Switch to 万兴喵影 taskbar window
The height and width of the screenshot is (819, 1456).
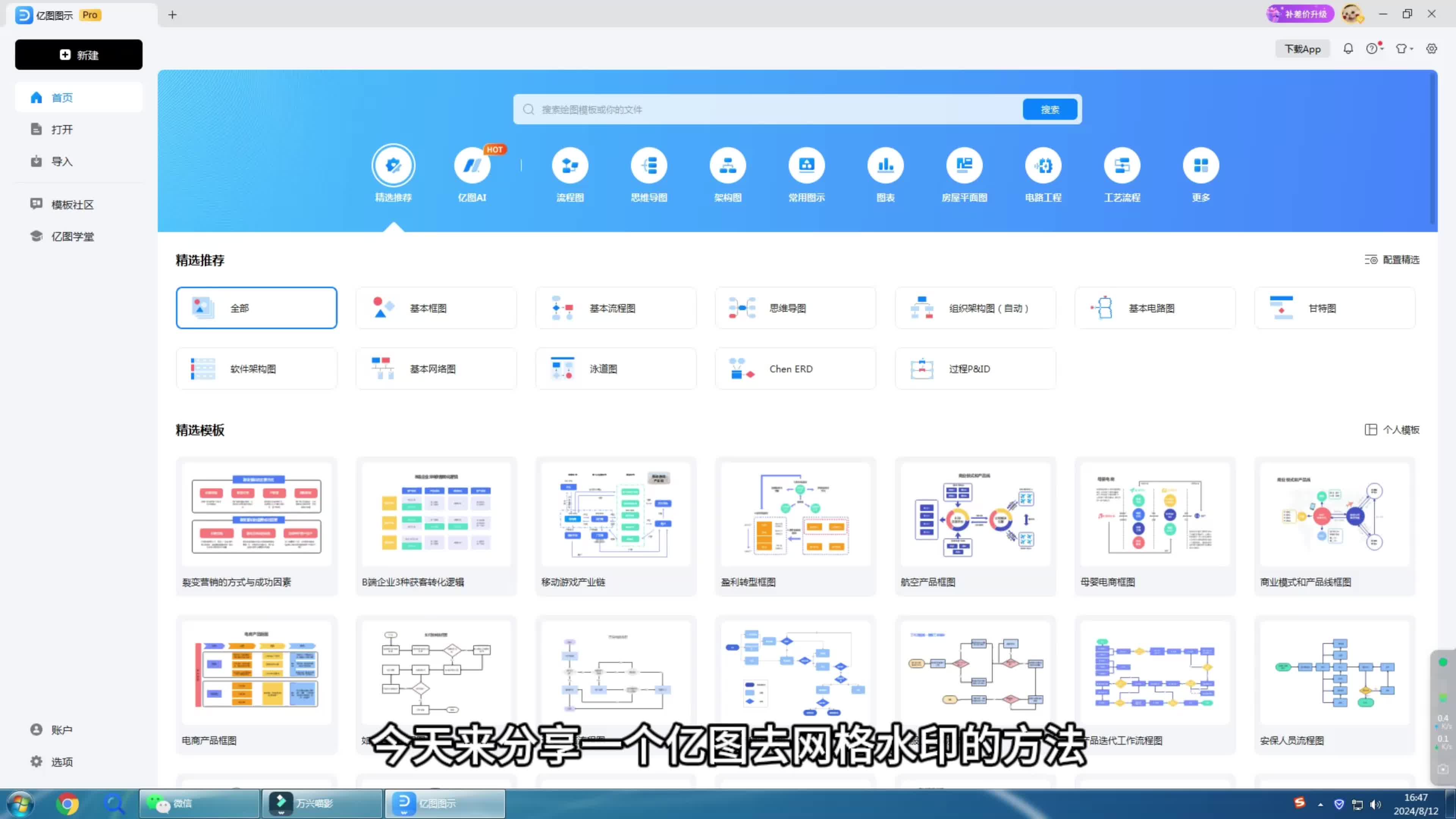tap(322, 803)
